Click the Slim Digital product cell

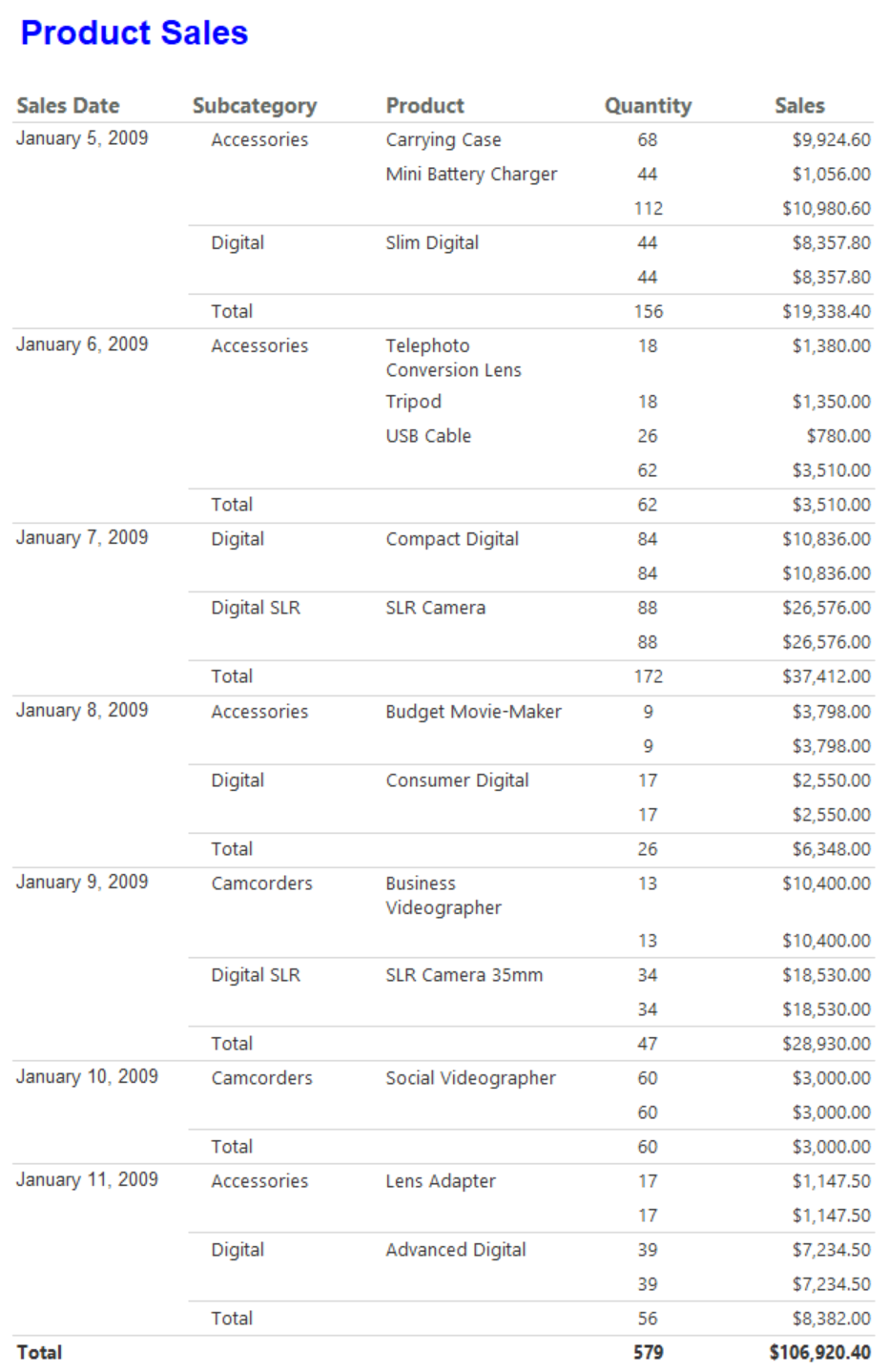(x=432, y=243)
